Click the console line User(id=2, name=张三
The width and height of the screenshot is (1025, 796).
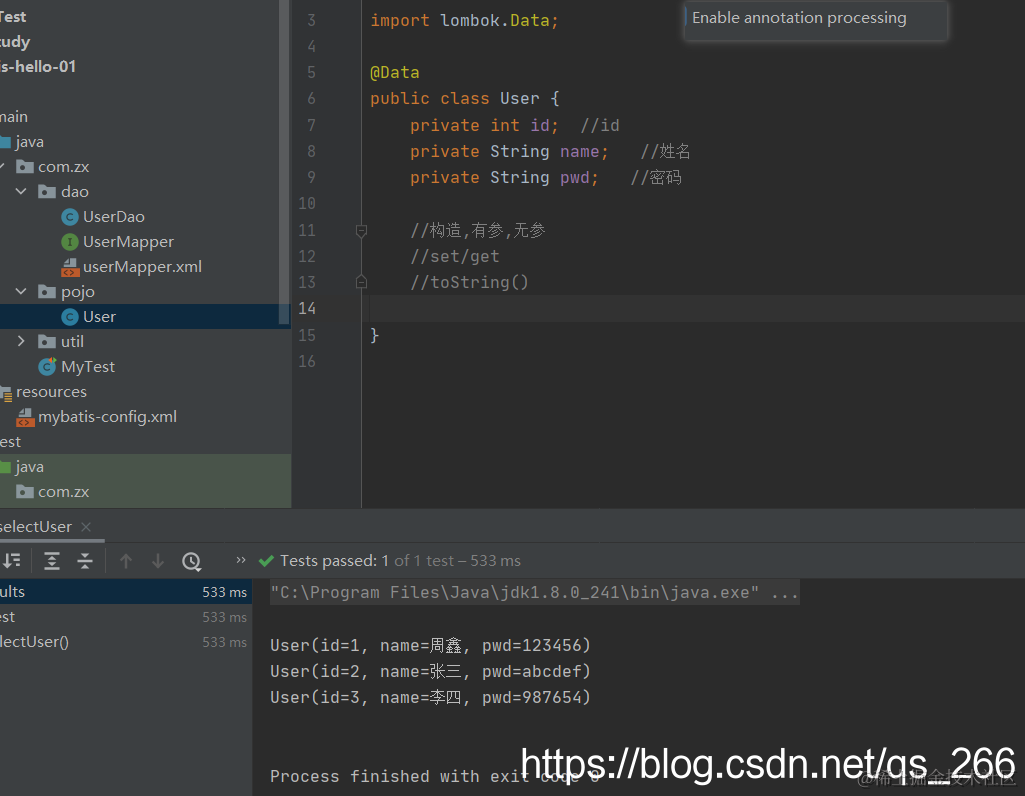coord(430,672)
